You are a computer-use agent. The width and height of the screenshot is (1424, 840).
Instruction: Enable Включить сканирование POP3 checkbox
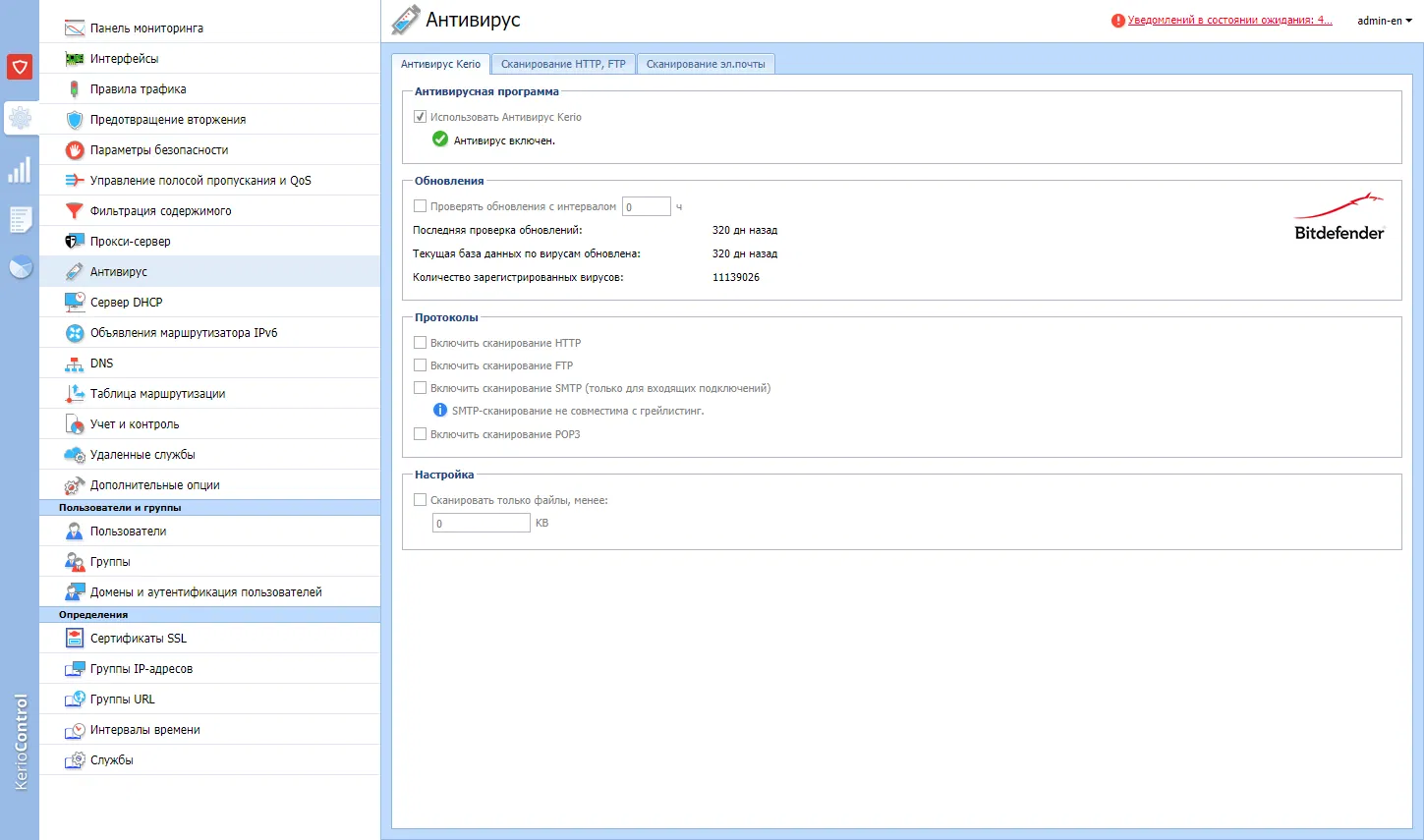421,434
